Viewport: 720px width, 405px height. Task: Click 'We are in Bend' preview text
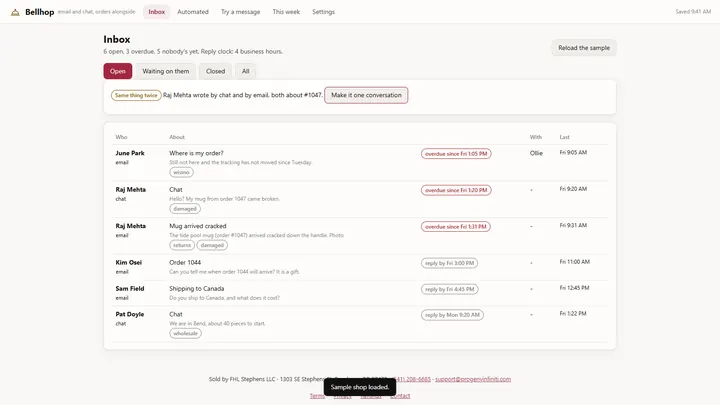(217, 323)
